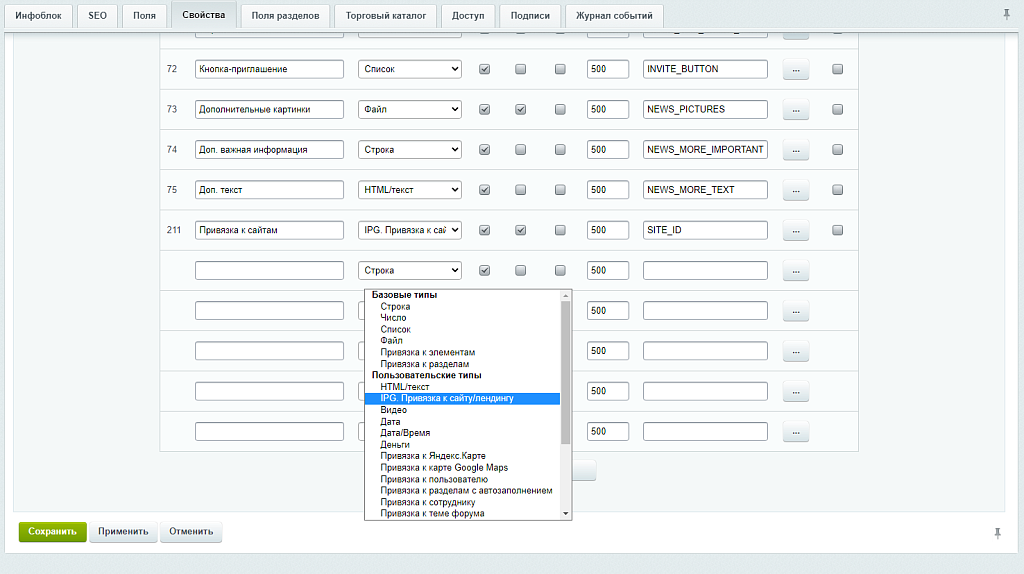
Task: Click the '...' button for NEWS_MORE_IMPORTANT
Action: point(795,150)
